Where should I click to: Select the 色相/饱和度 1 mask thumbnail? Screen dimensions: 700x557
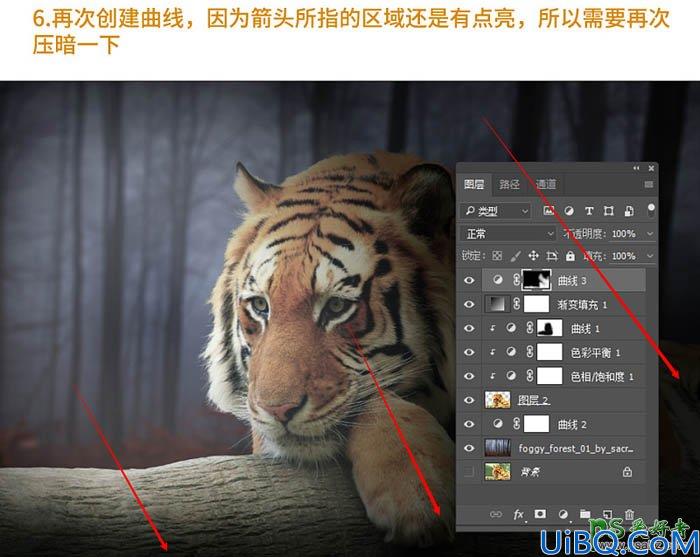point(550,376)
